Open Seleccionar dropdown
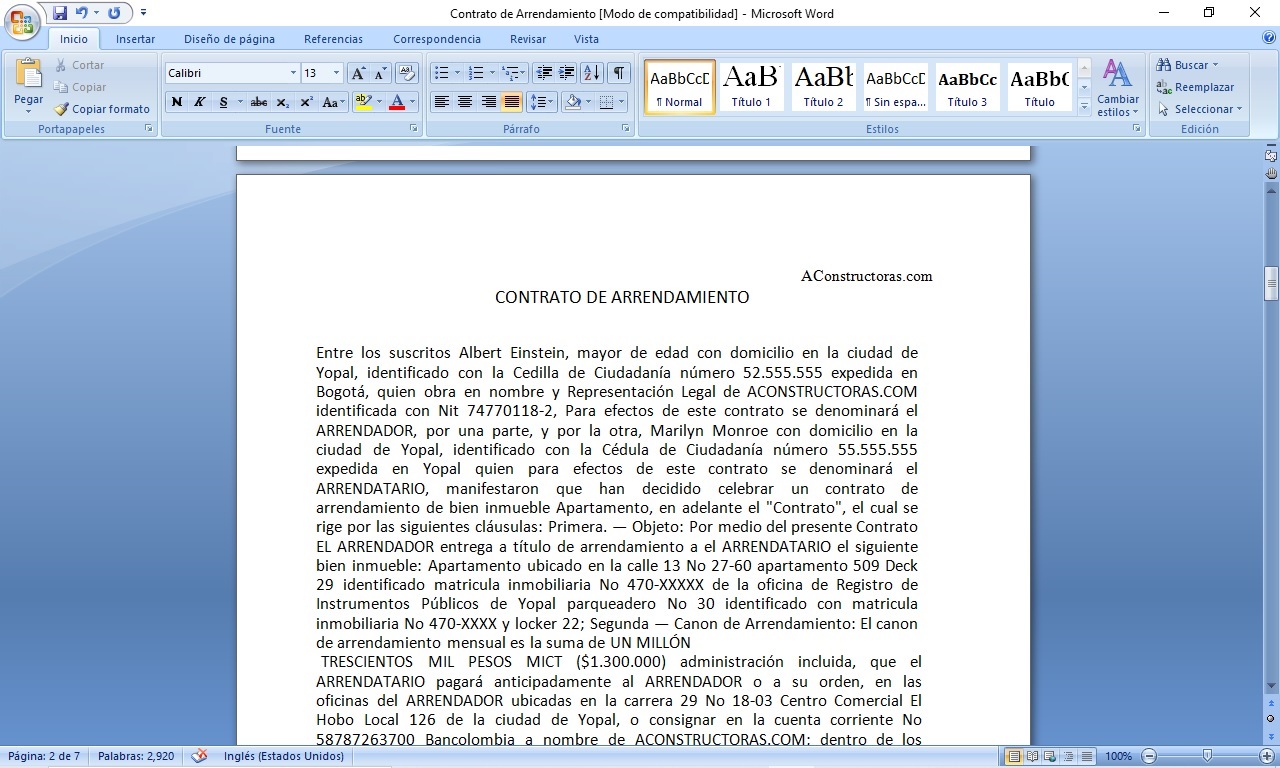This screenshot has height=768, width=1280. 1199,109
